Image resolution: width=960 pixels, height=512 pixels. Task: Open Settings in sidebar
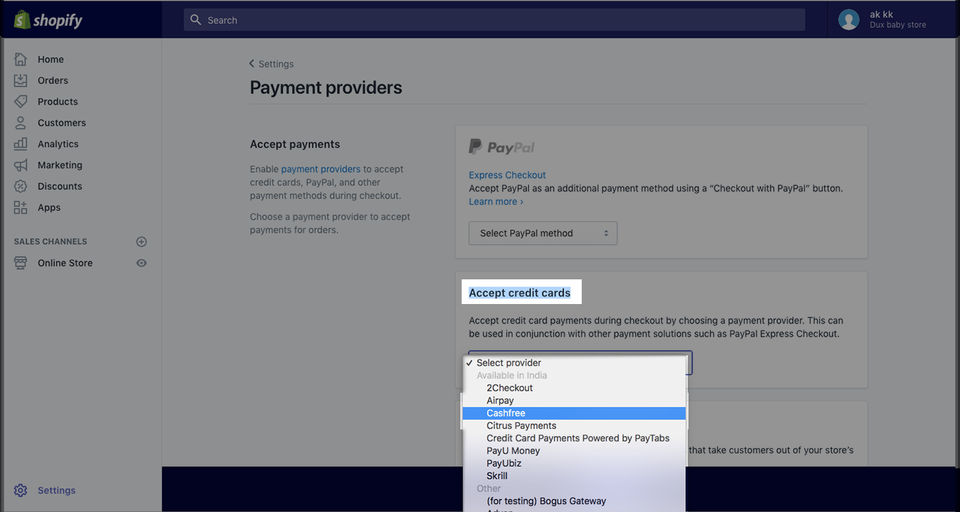pos(56,491)
